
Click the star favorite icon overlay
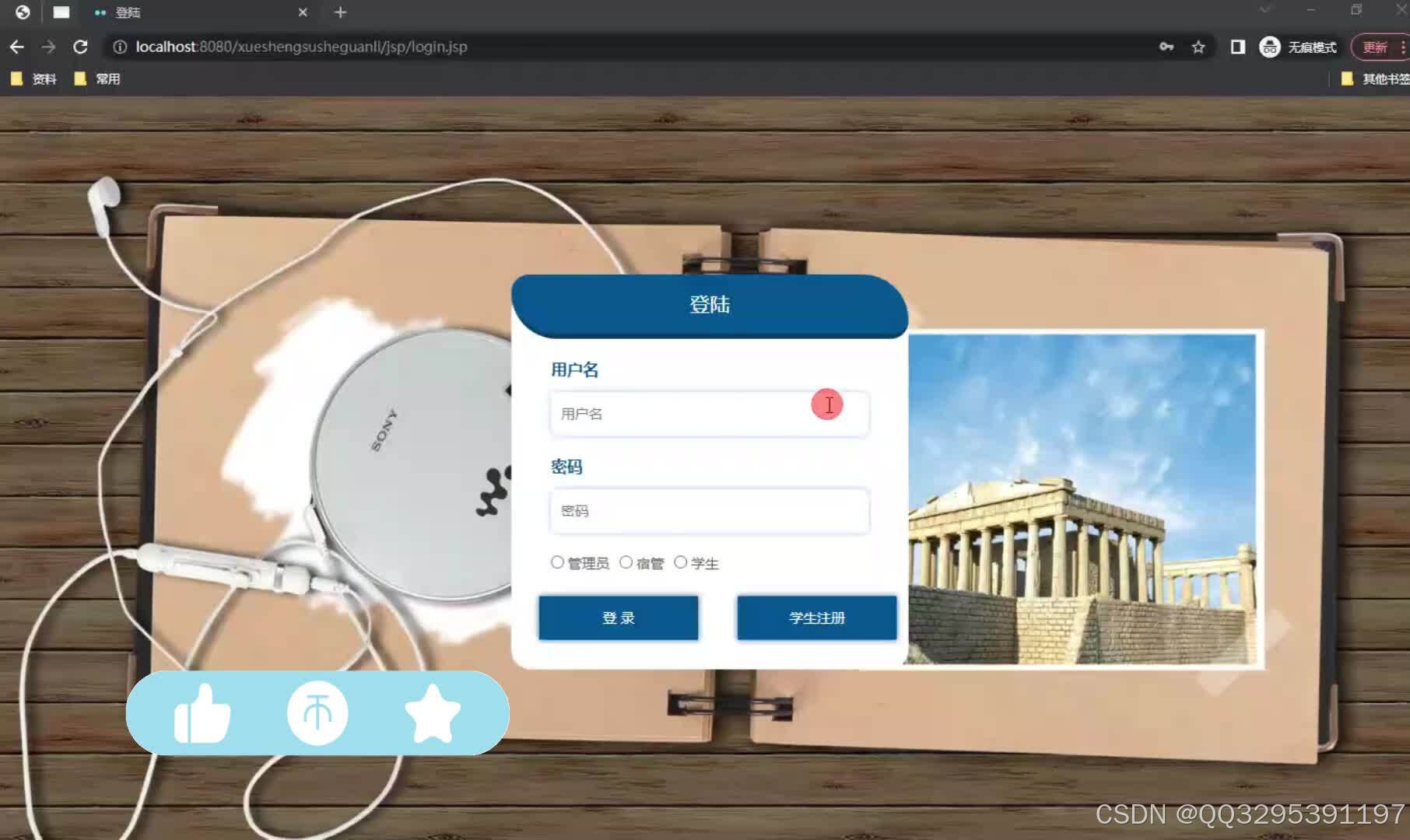[433, 713]
